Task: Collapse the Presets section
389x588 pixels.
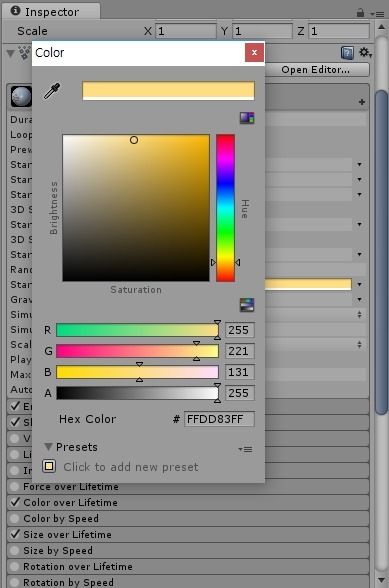Action: (x=48, y=447)
